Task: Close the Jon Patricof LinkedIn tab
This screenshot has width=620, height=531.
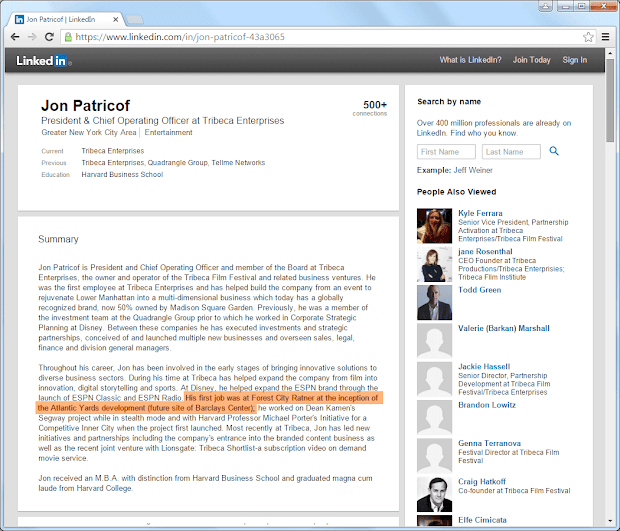Action: 115,19
